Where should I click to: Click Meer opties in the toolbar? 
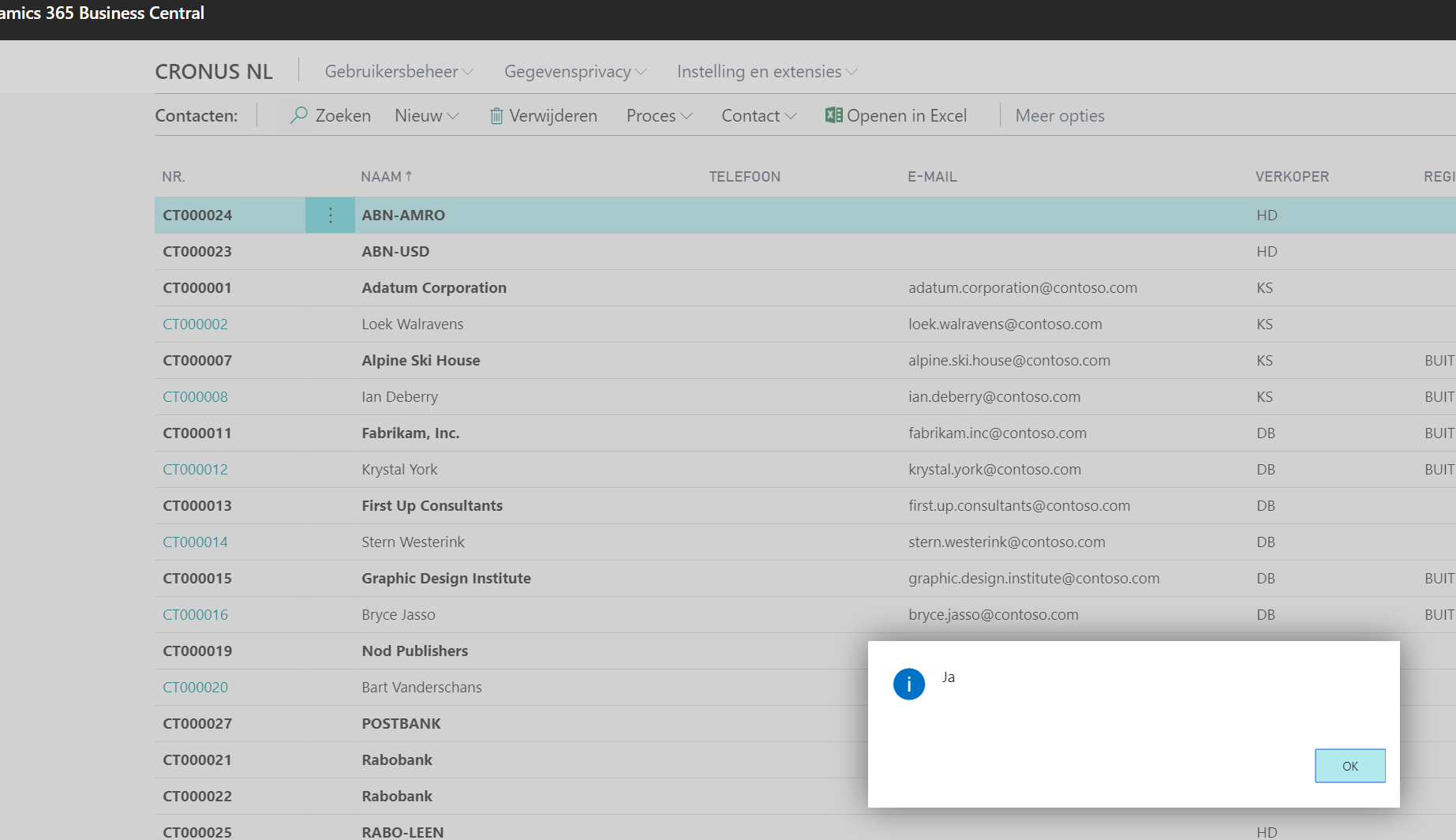1059,115
